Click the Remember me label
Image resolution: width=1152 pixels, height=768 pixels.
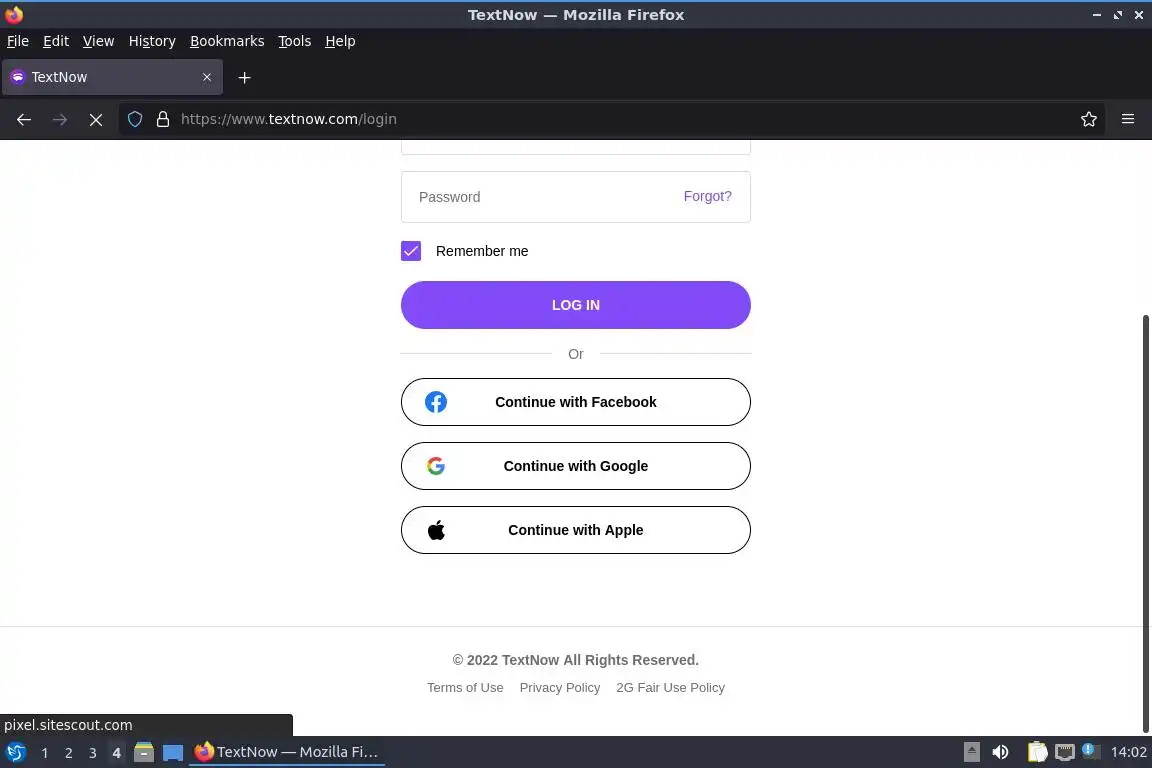click(x=482, y=251)
